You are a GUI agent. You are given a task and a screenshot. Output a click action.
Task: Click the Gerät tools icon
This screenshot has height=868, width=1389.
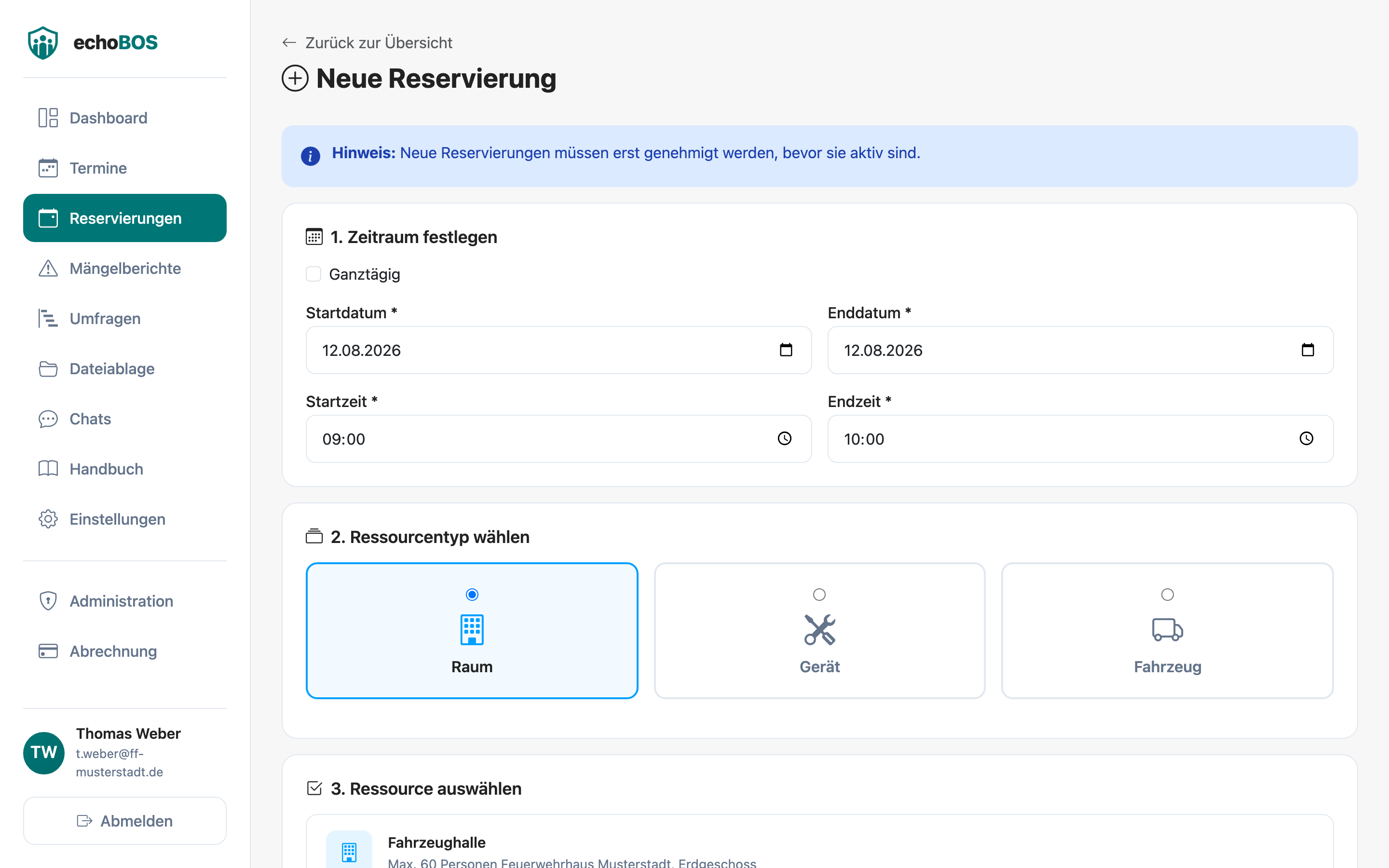point(819,630)
